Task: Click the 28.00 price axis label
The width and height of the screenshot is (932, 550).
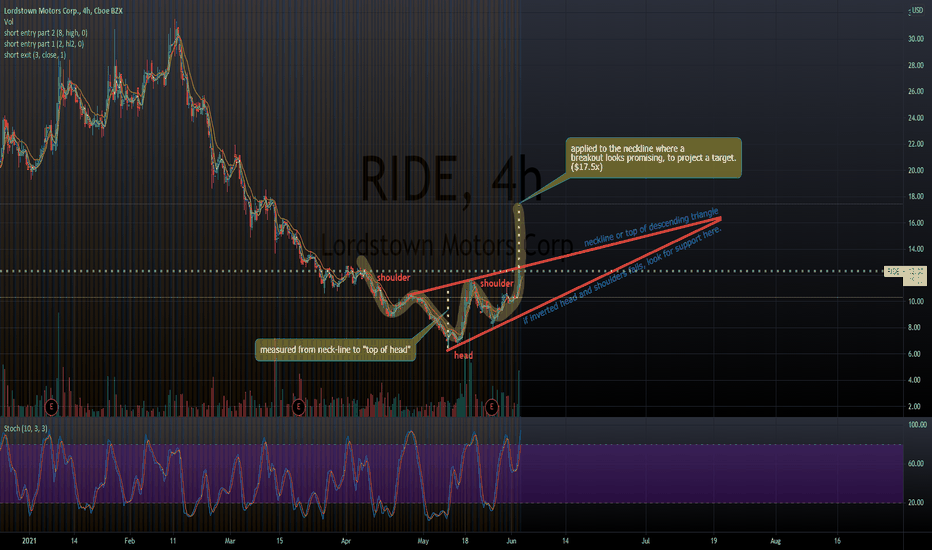Action: [x=915, y=65]
